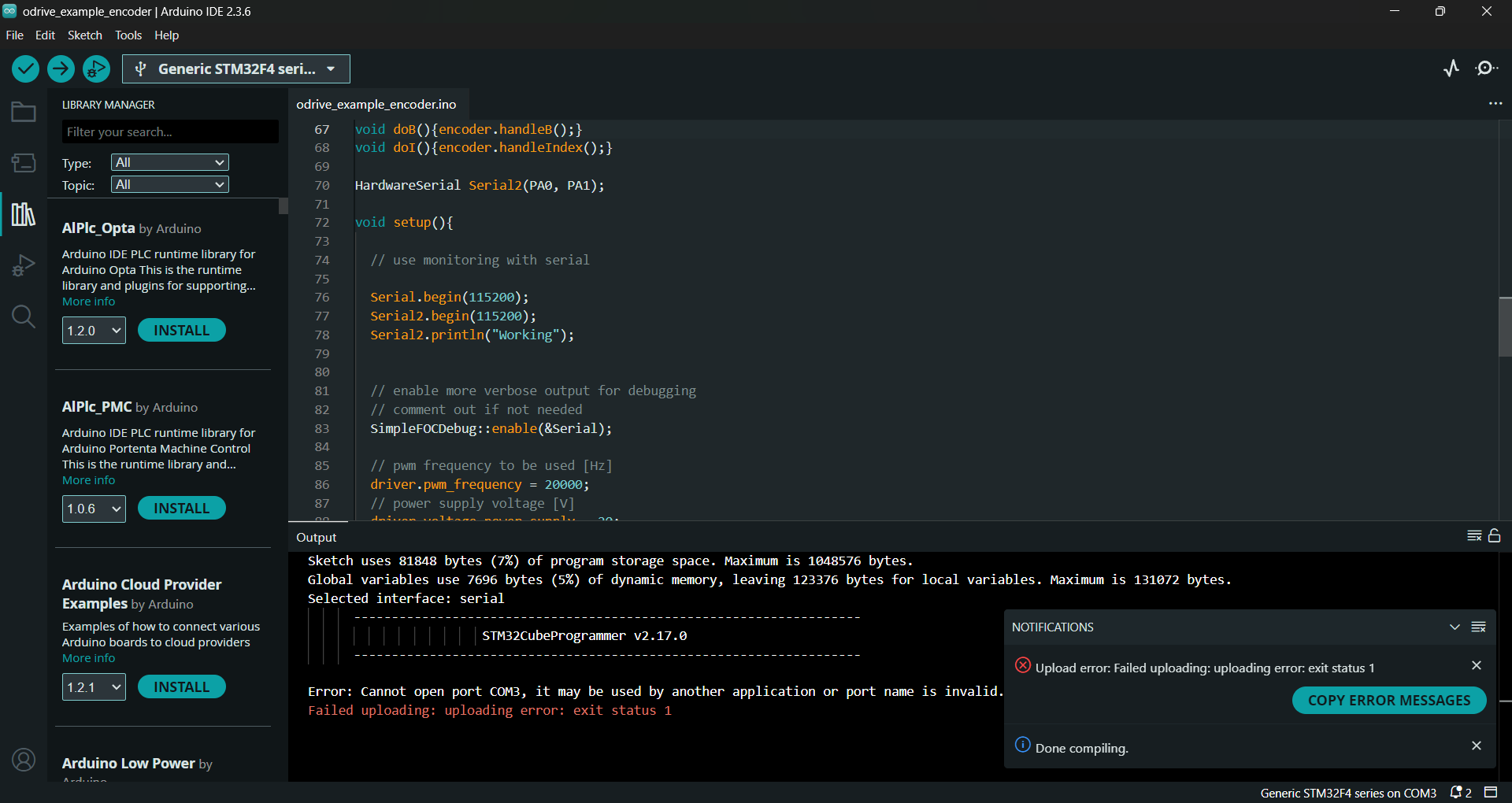Open the Boards Manager sidebar icon
Image resolution: width=1512 pixels, height=803 pixels.
point(24,163)
